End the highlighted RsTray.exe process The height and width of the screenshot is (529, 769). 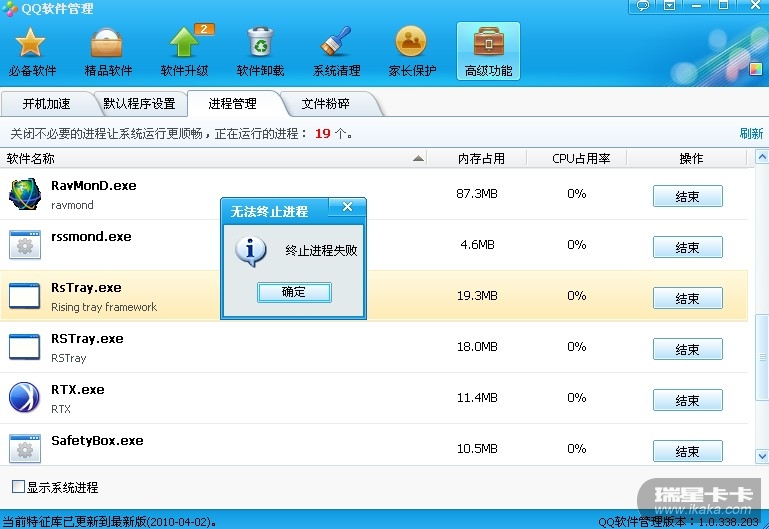pos(688,298)
